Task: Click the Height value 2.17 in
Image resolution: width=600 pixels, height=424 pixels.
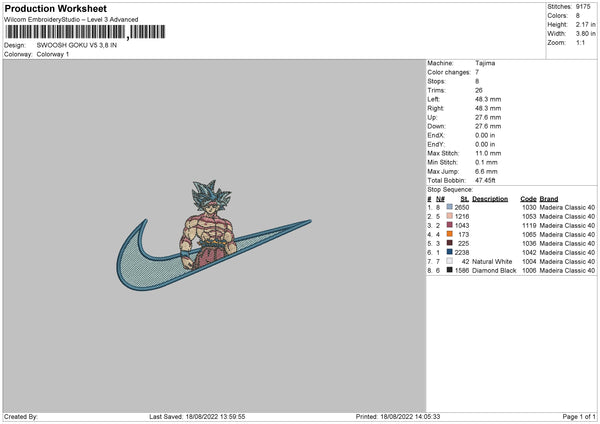Action: (585, 24)
